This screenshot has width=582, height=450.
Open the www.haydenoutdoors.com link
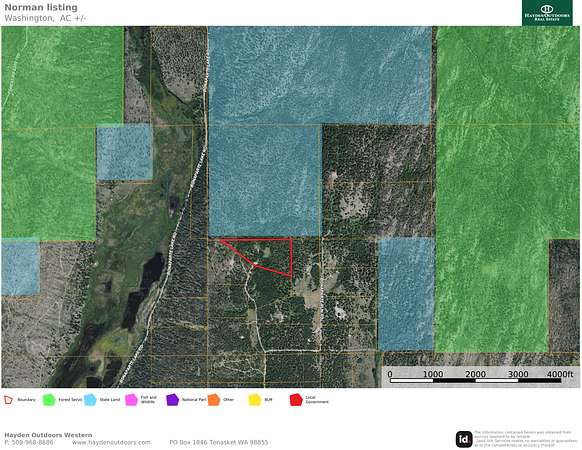pos(111,443)
